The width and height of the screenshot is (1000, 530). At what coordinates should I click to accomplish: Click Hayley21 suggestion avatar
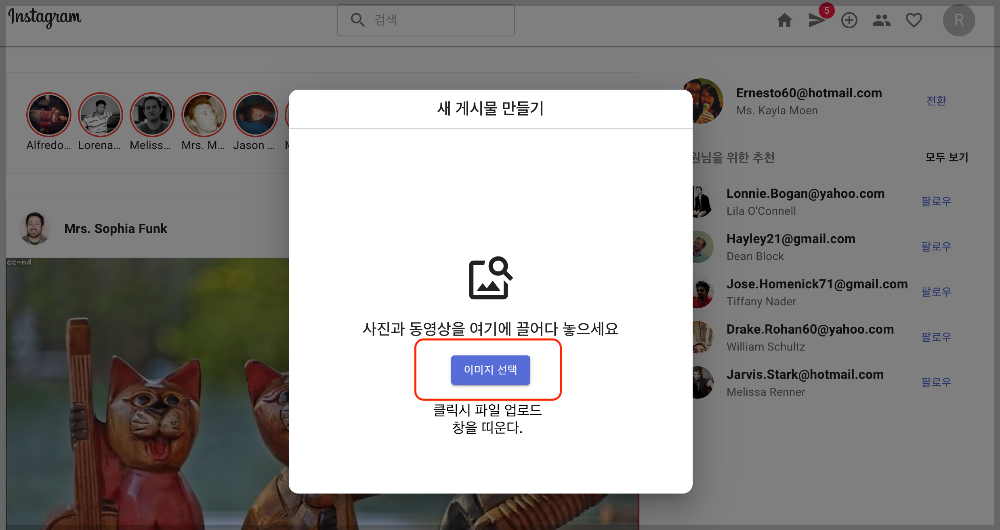click(703, 247)
